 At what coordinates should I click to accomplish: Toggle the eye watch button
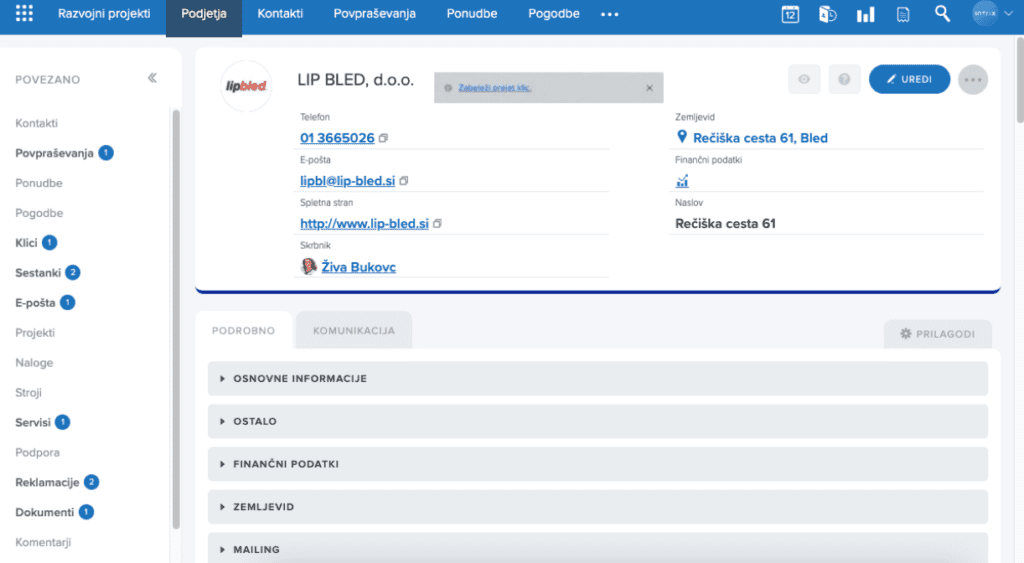(804, 79)
